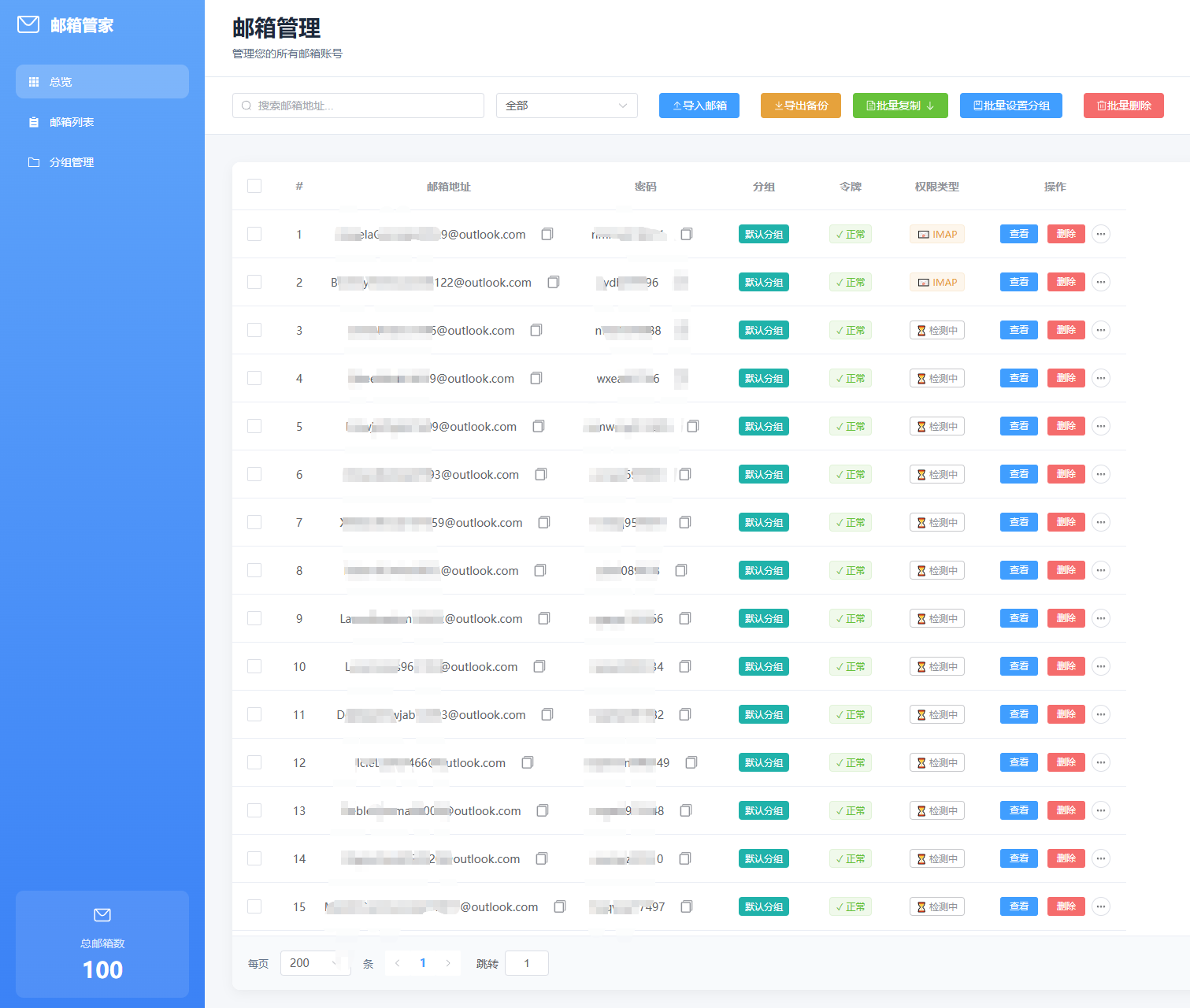Image resolution: width=1190 pixels, height=1008 pixels.
Task: Click the 跳转 page number input
Action: 527,963
